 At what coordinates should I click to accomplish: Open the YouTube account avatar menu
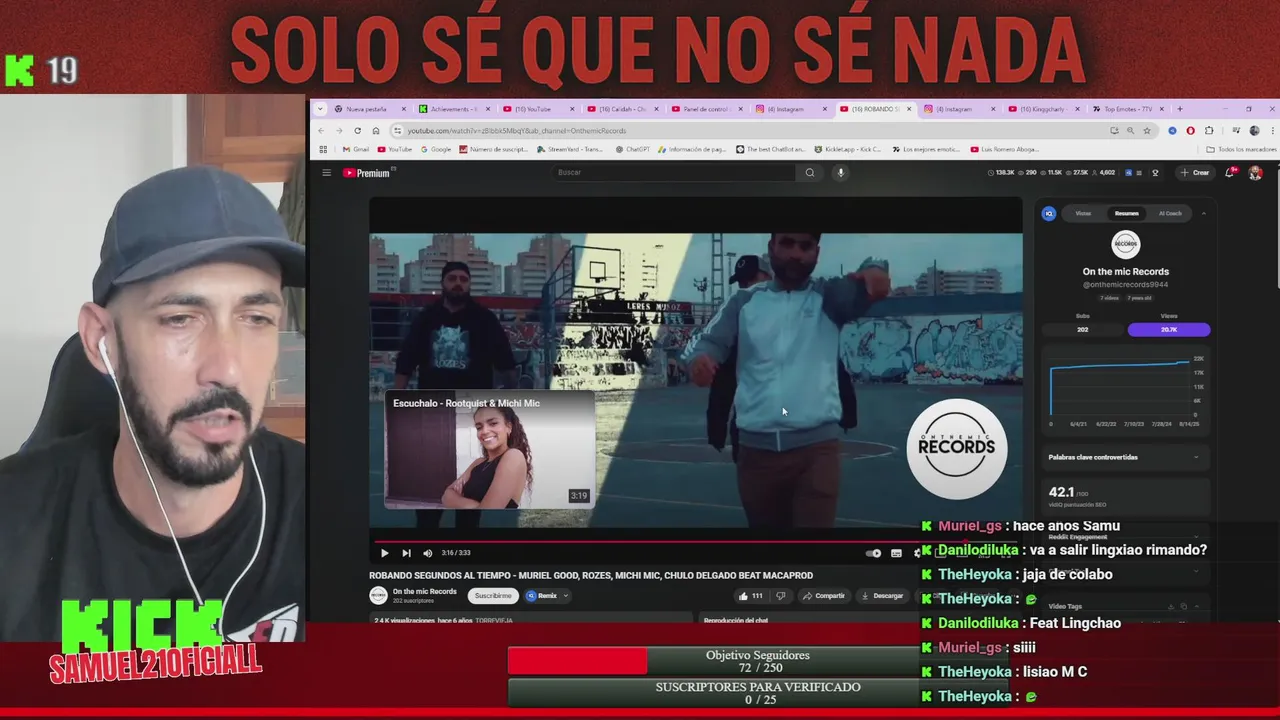[x=1256, y=173]
